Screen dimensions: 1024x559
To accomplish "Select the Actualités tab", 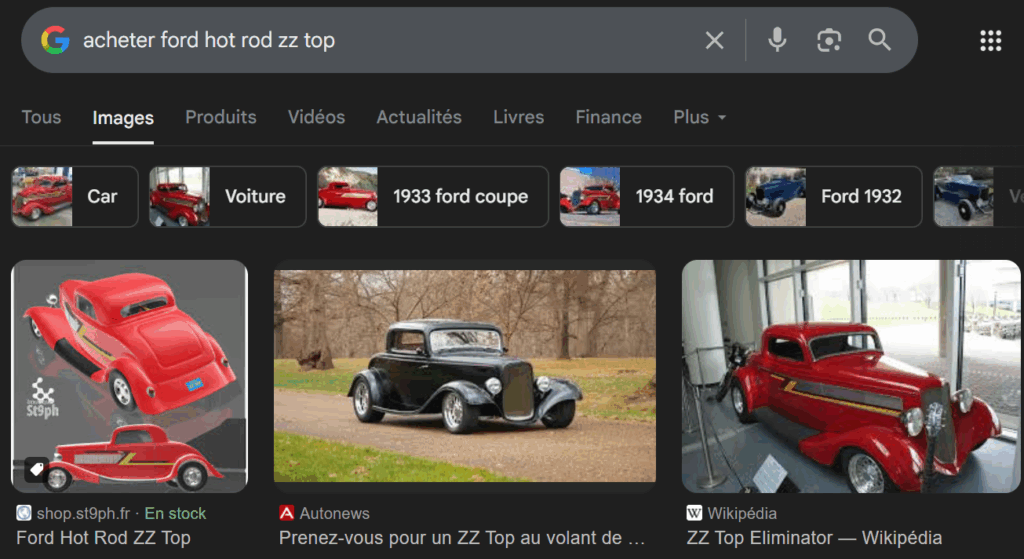I will point(419,117).
